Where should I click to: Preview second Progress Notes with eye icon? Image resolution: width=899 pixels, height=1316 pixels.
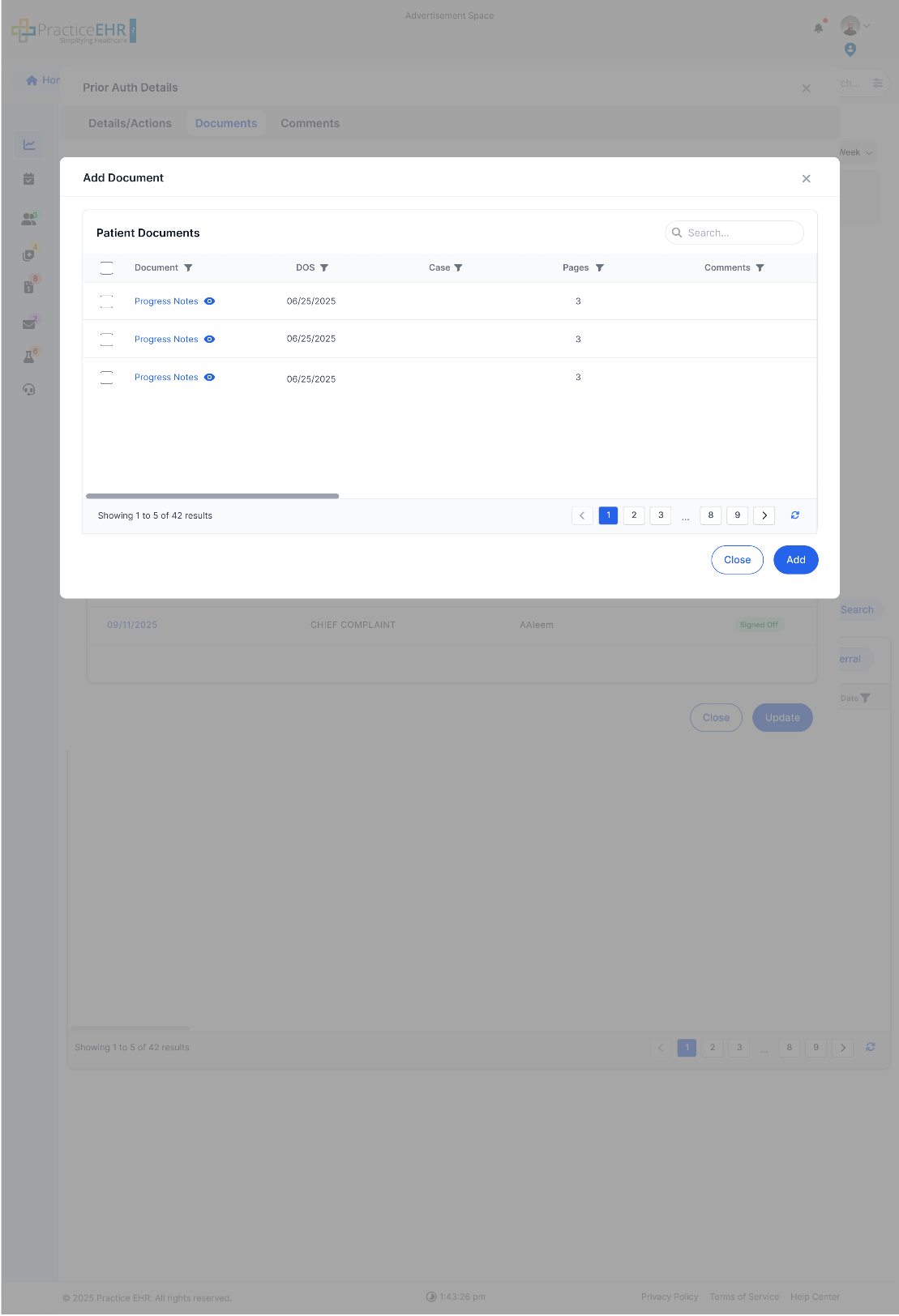click(x=210, y=340)
